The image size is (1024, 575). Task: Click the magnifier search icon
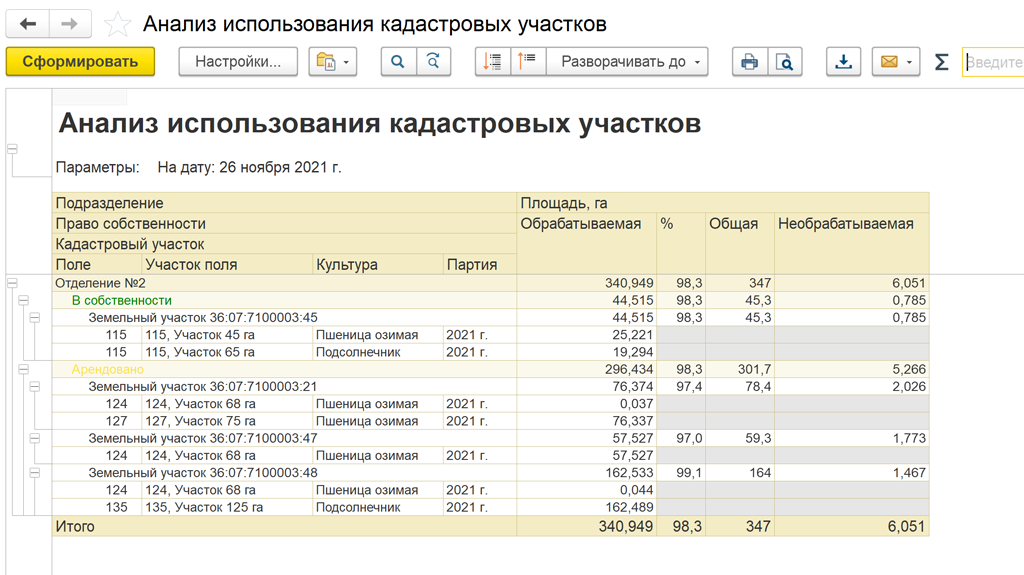tap(397, 62)
